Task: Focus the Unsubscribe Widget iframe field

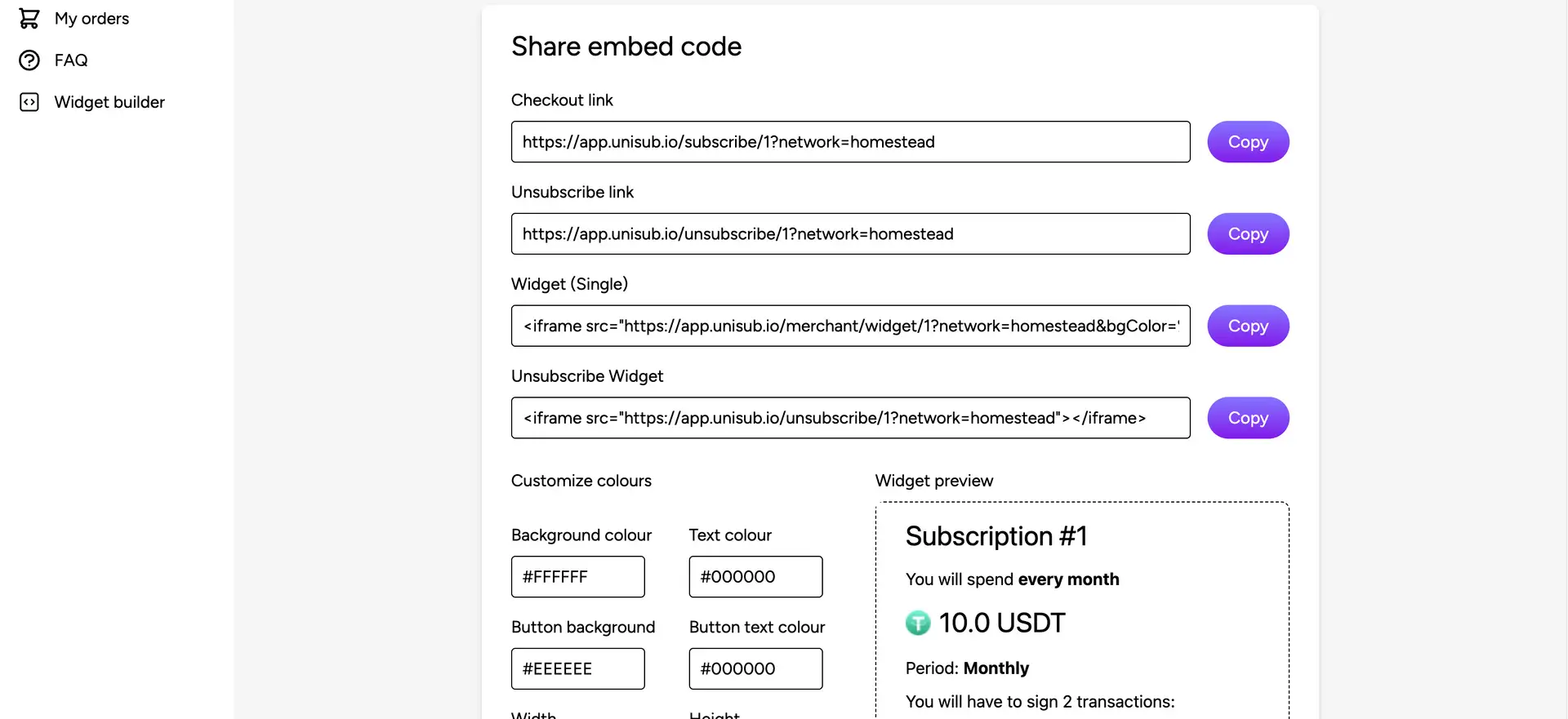Action: [x=850, y=418]
